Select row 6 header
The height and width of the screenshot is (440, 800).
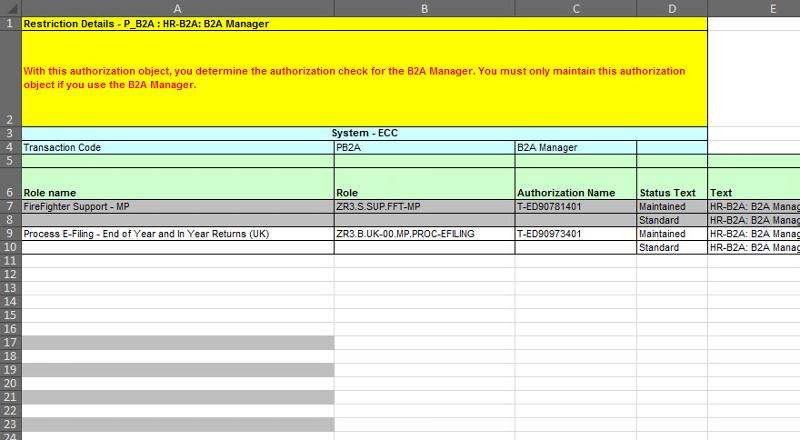coord(10,183)
